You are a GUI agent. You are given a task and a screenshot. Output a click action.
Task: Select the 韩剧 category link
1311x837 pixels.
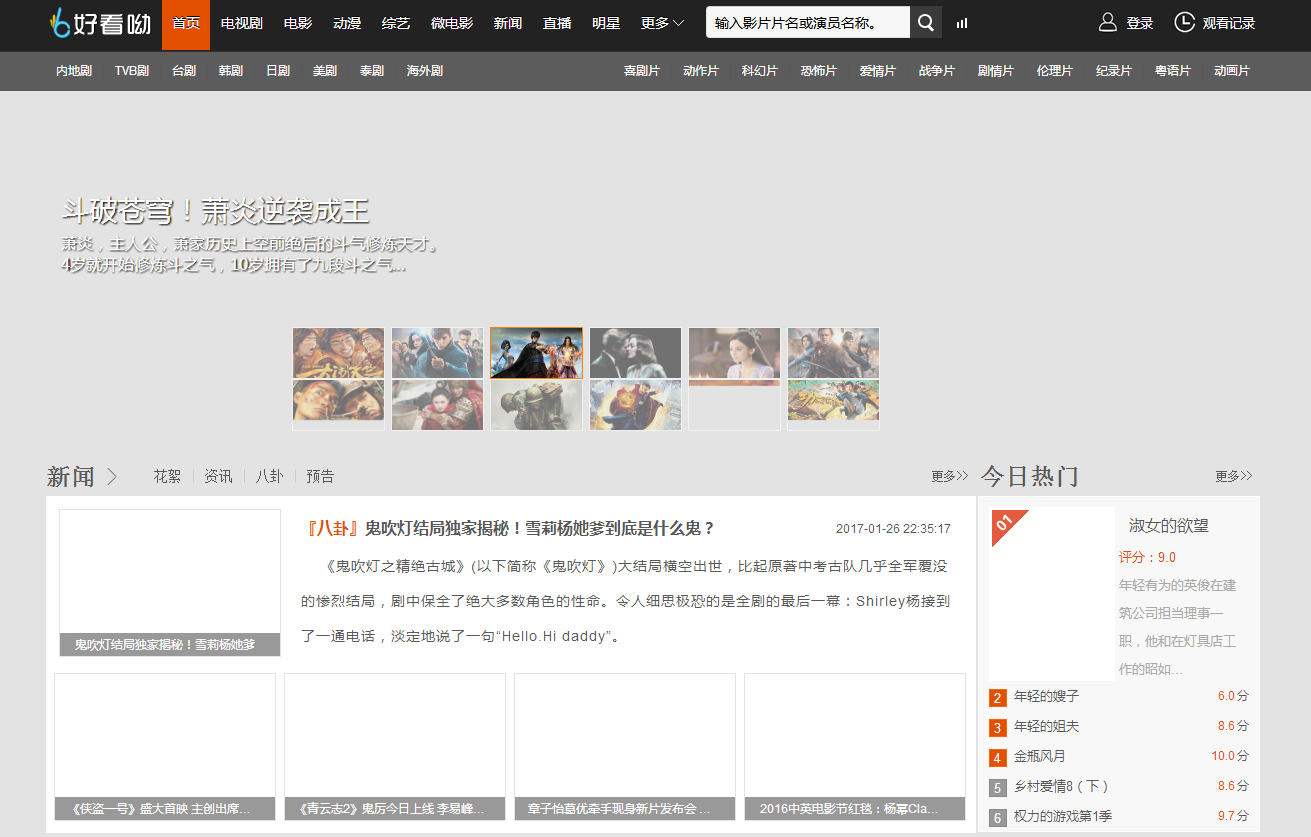[x=231, y=71]
